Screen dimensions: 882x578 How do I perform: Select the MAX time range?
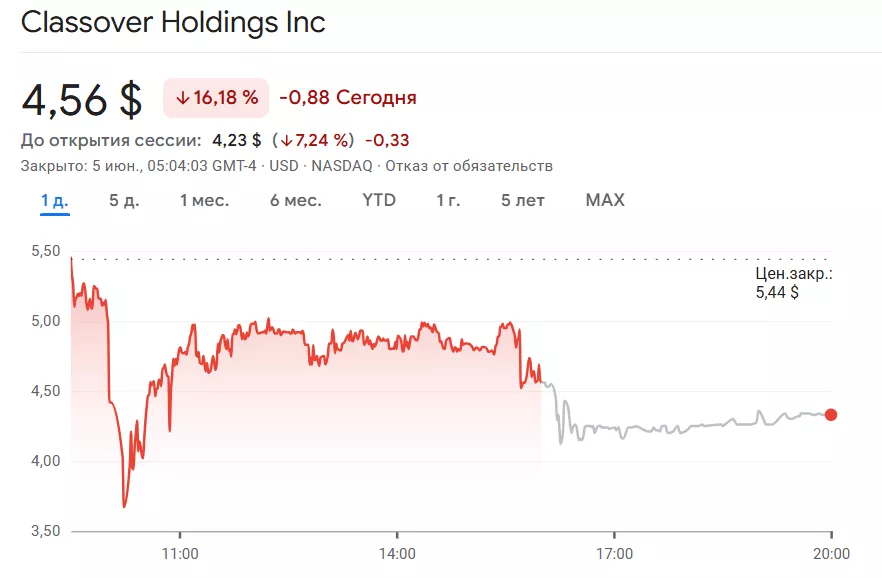[605, 200]
